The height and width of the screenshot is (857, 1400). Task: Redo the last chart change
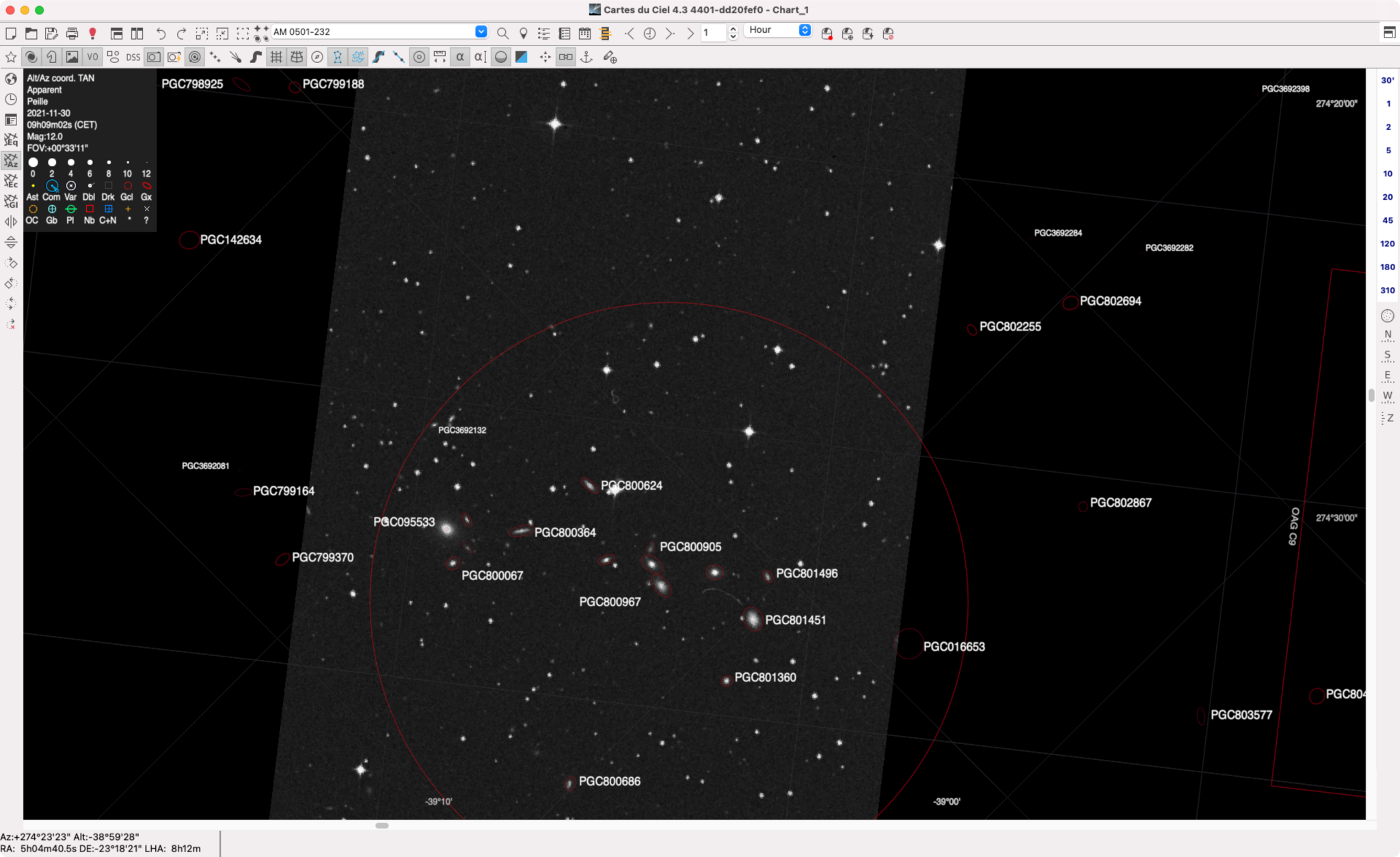pos(181,33)
